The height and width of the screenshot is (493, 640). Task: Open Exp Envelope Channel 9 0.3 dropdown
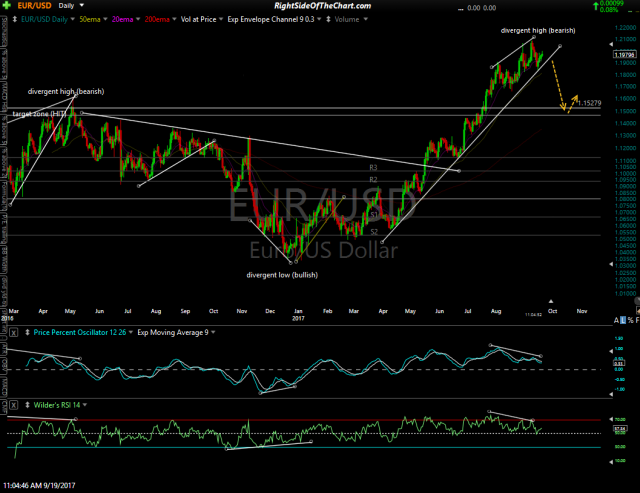(x=319, y=19)
